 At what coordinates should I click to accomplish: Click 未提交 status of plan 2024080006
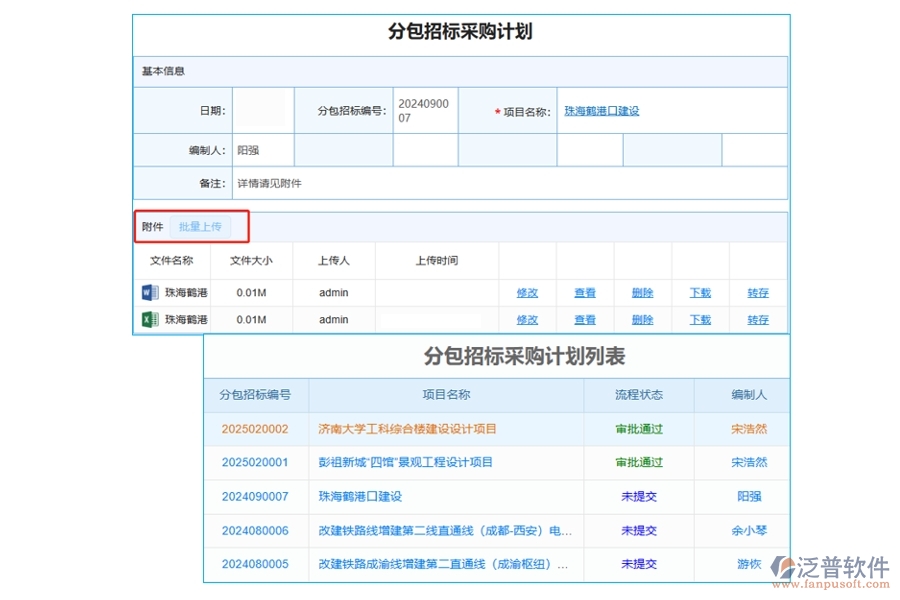[x=639, y=530]
